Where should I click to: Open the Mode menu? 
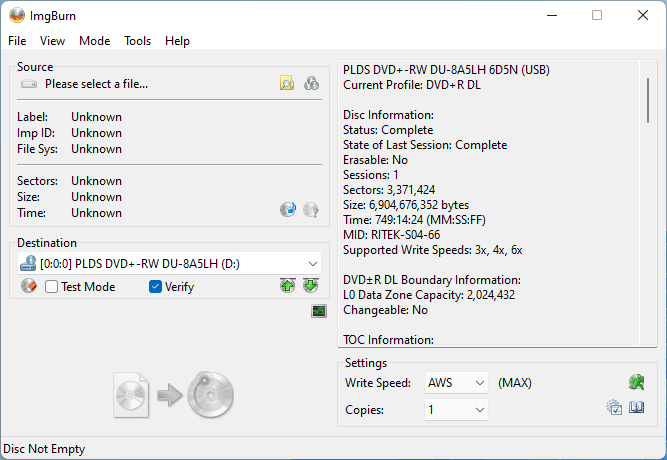point(95,41)
